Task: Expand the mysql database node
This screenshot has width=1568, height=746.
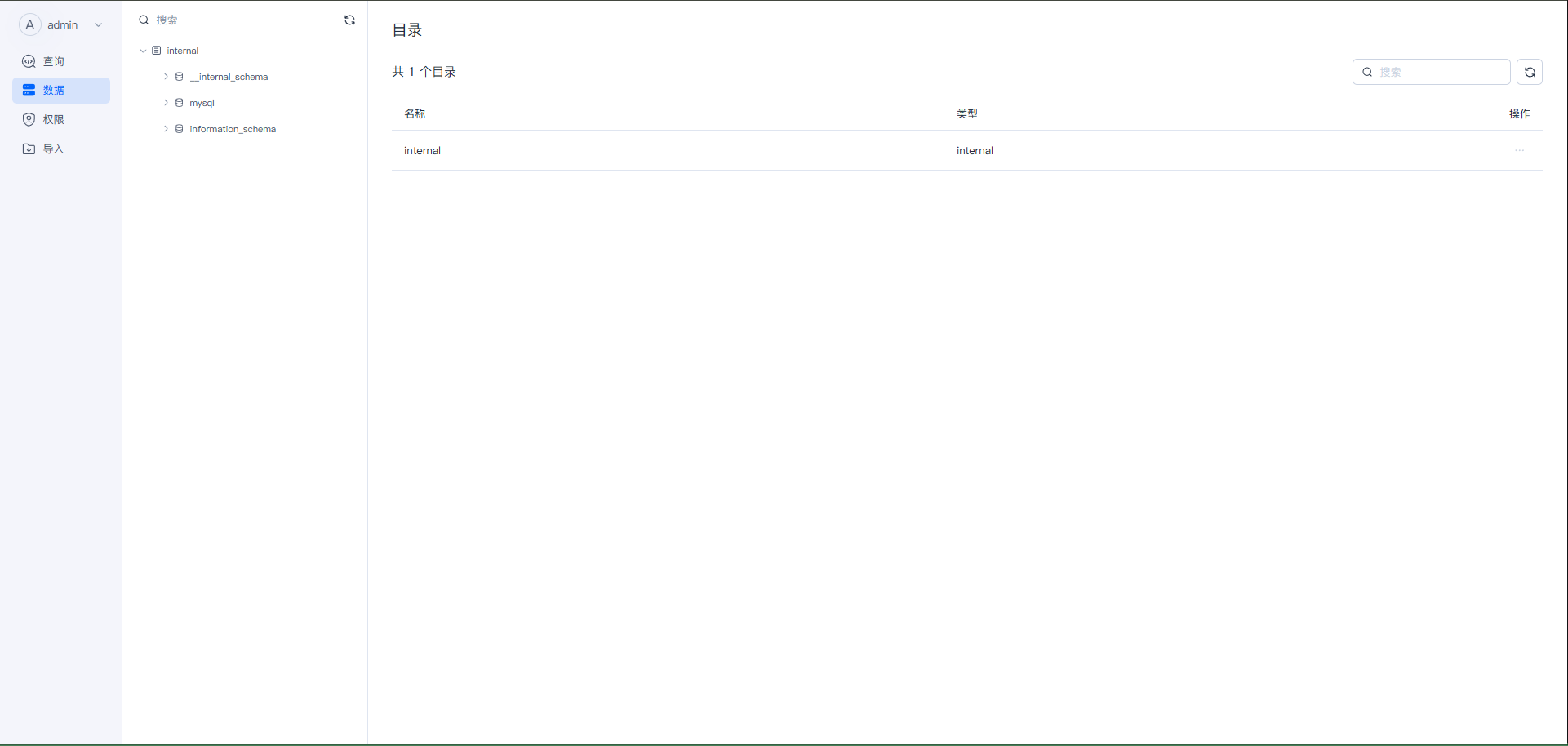Action: pos(166,103)
